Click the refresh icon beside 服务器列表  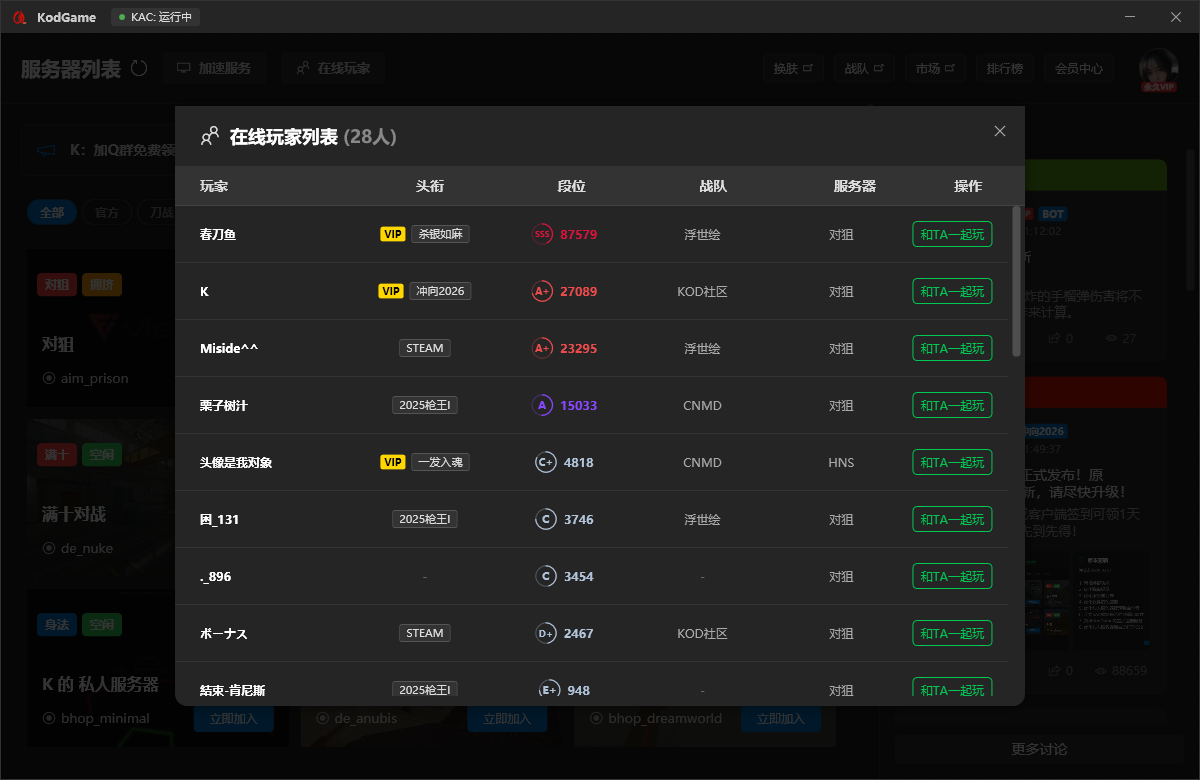point(139,68)
